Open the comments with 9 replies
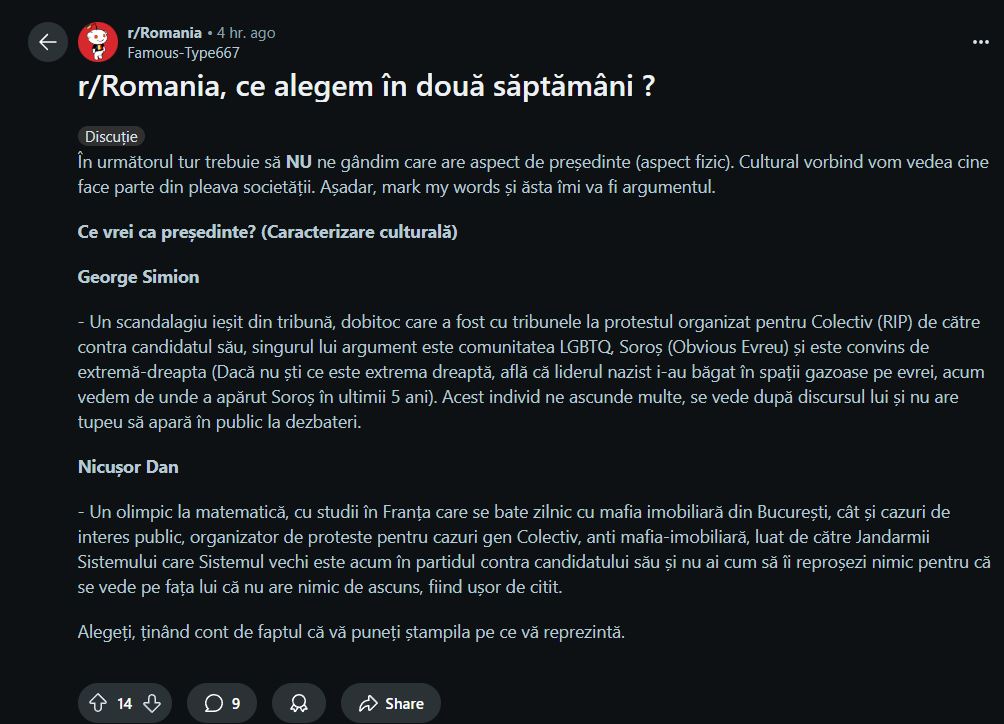 [223, 703]
